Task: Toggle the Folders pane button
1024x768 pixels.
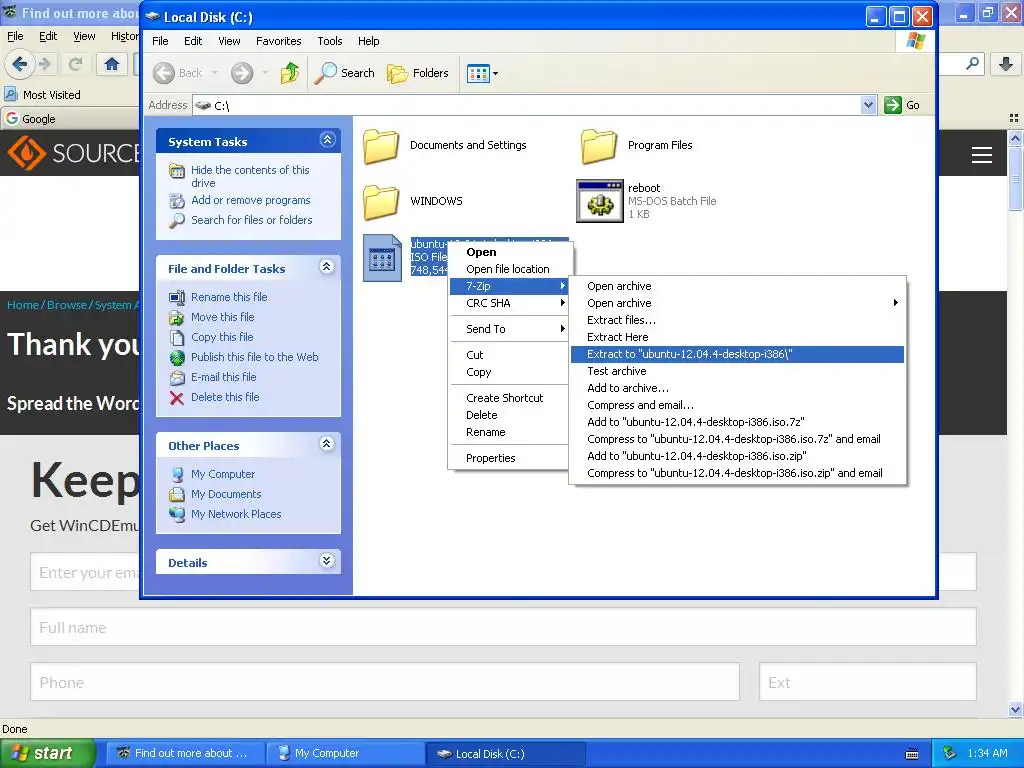Action: [x=418, y=73]
